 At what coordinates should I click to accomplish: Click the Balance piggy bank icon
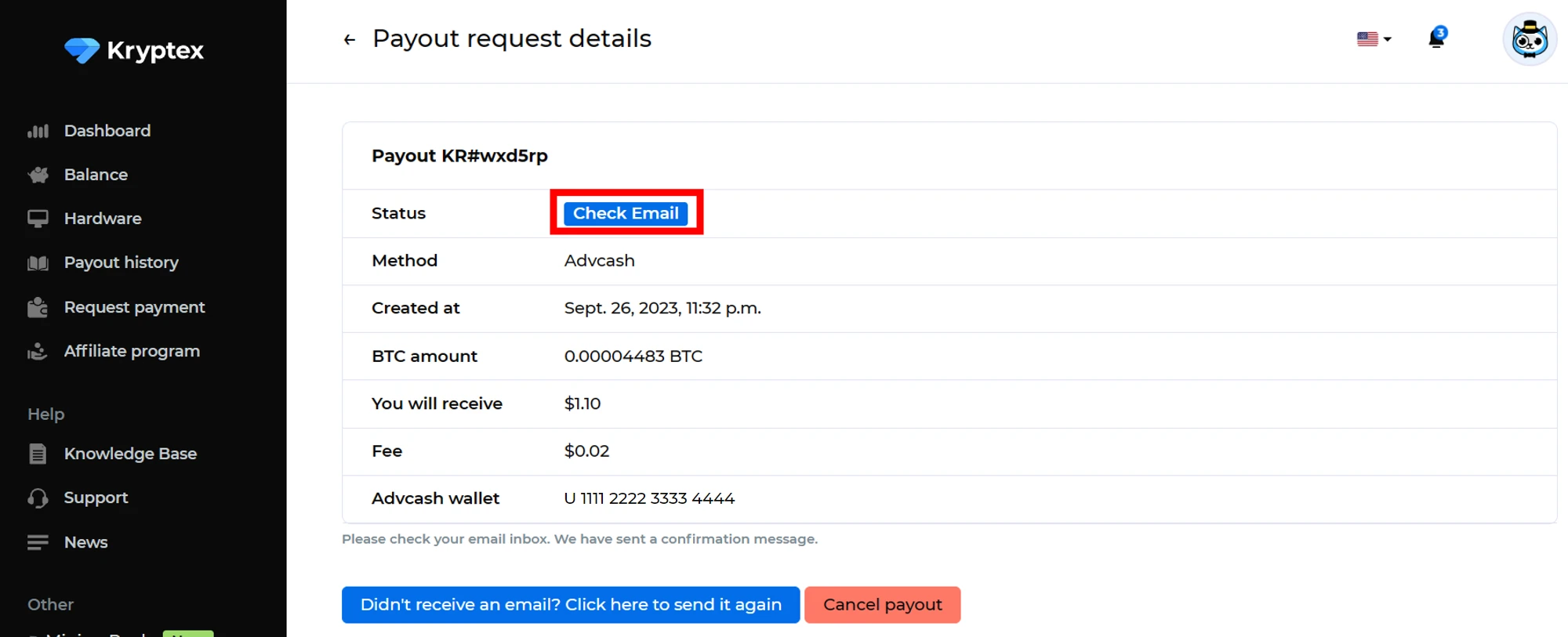(38, 175)
